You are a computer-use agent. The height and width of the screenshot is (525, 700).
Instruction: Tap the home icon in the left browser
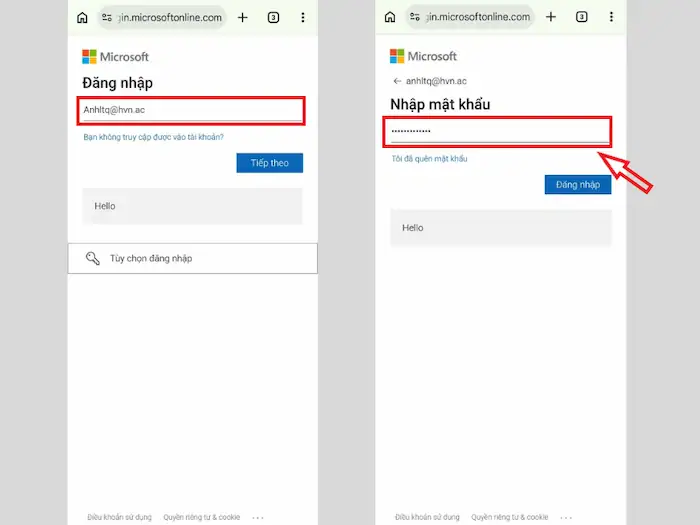82,18
